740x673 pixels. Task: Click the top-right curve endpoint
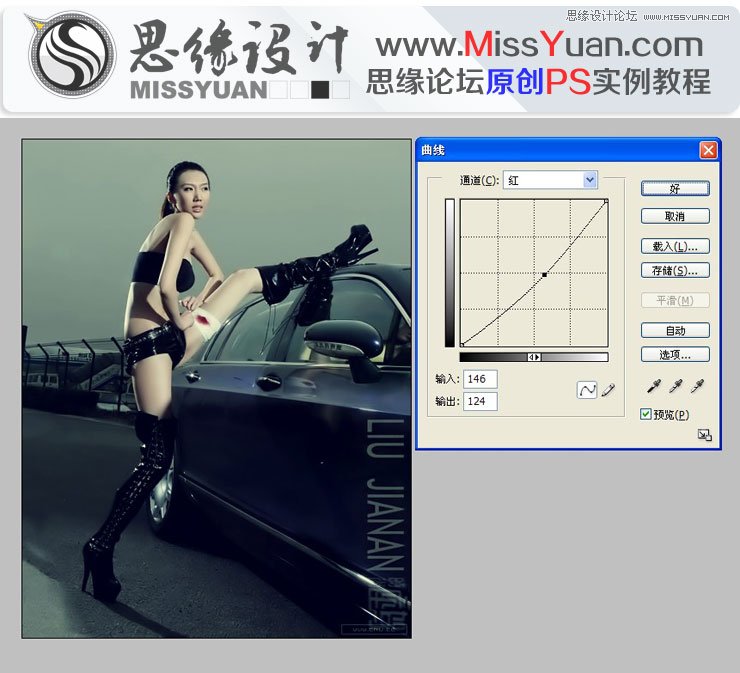(606, 201)
